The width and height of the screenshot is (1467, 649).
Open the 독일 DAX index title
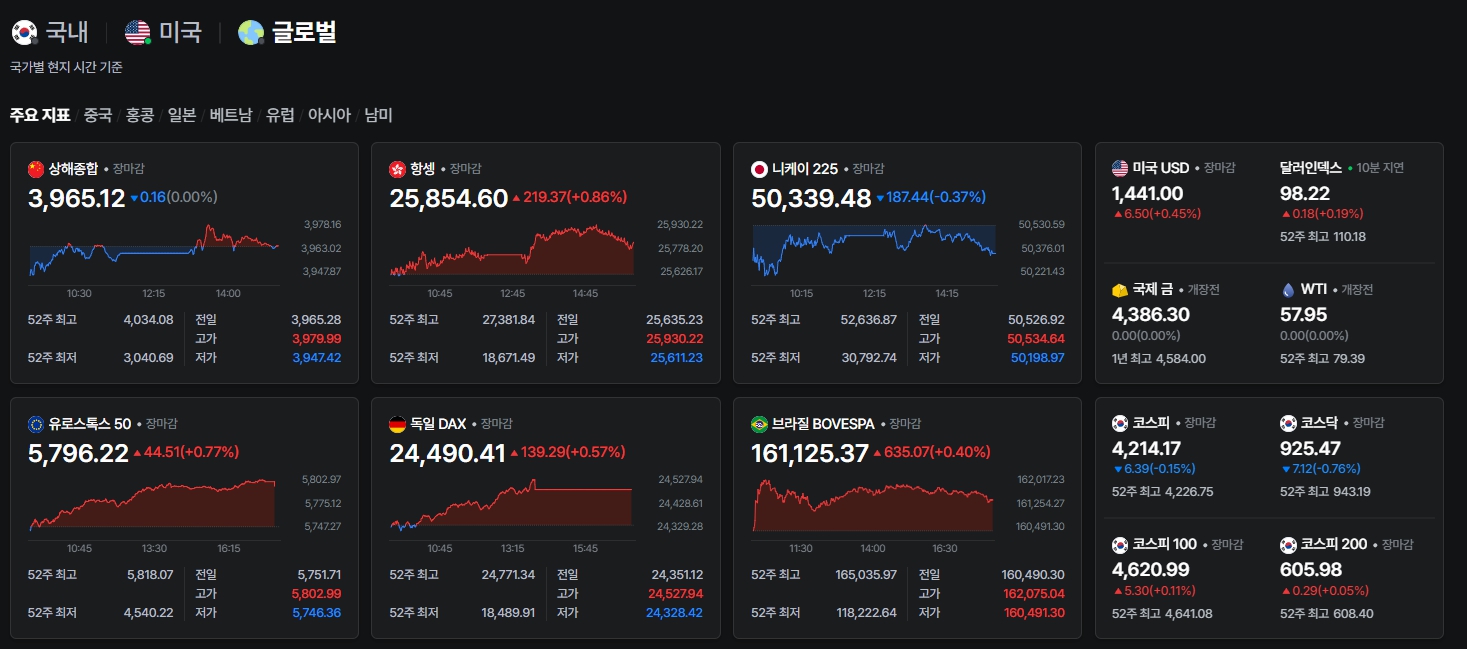pyautogui.click(x=438, y=424)
